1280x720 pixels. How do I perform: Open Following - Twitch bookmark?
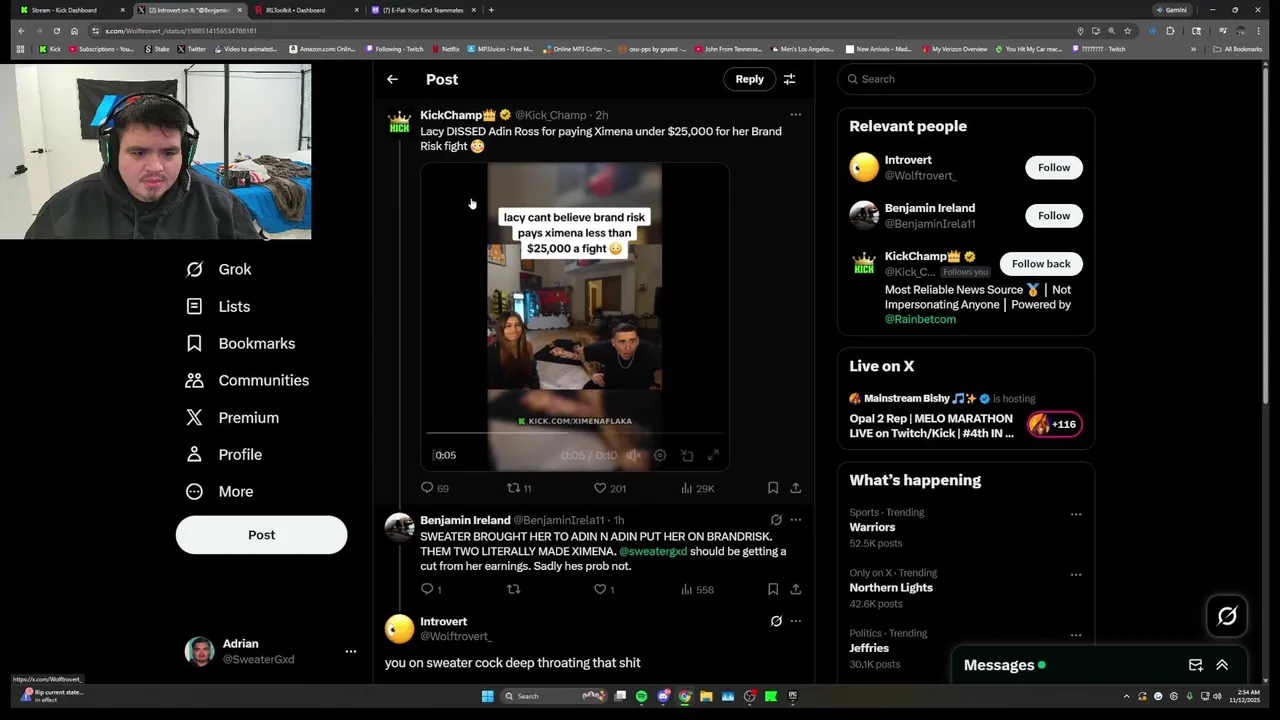pyautogui.click(x=395, y=49)
